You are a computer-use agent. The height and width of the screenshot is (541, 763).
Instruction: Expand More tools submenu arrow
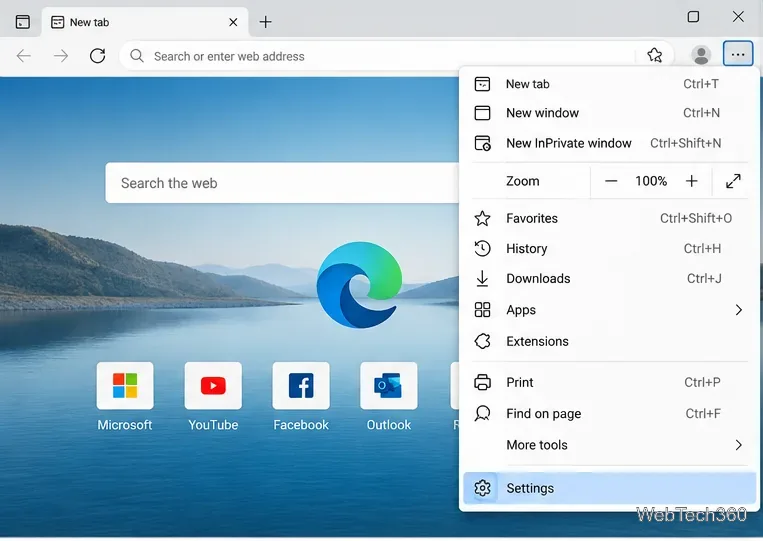pyautogui.click(x=739, y=445)
